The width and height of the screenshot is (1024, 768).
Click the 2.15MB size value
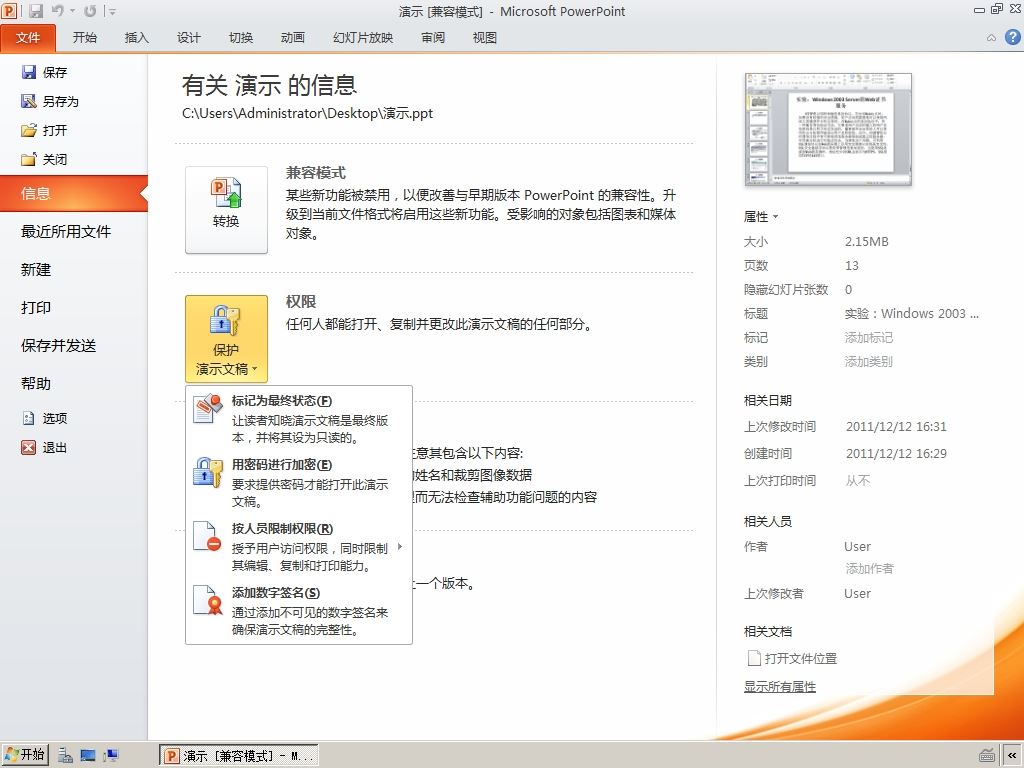click(x=867, y=242)
